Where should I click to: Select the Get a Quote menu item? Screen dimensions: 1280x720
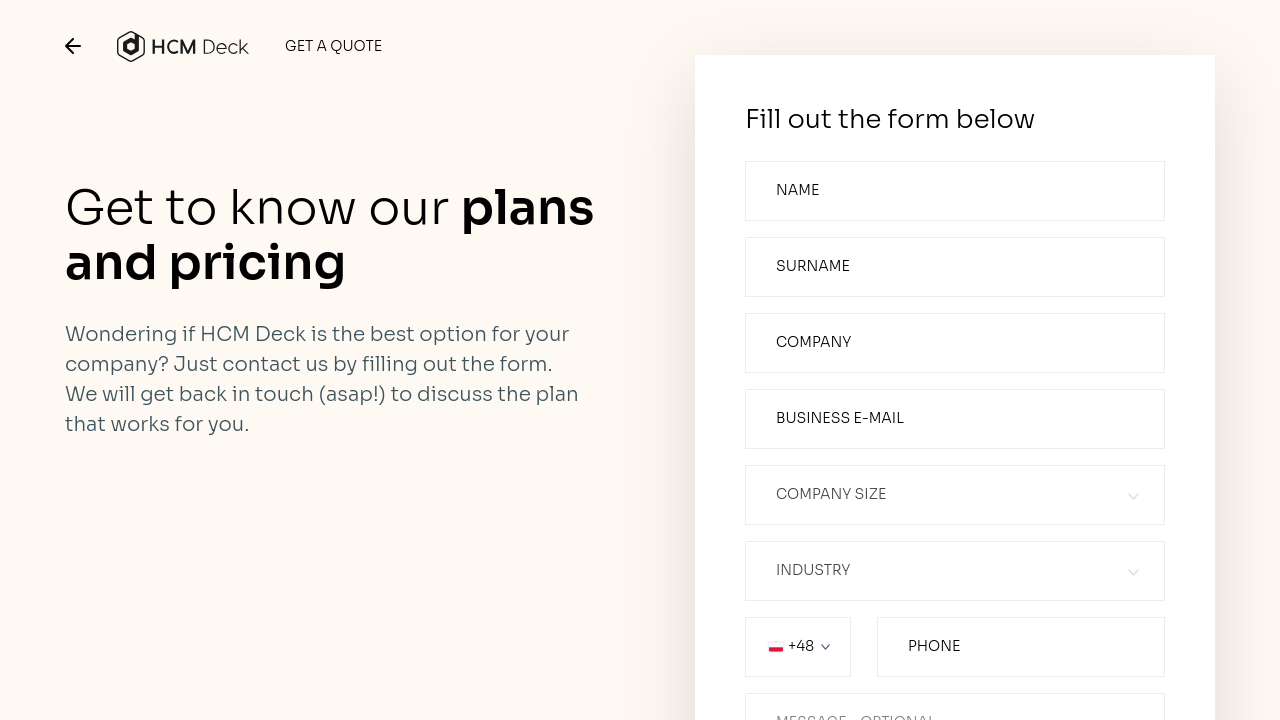click(333, 46)
